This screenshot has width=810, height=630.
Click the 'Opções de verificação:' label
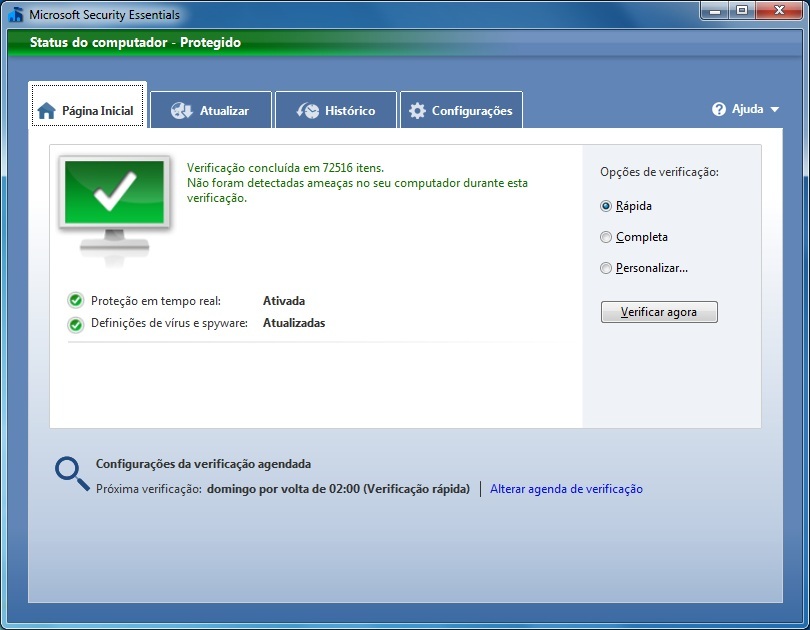pos(659,172)
